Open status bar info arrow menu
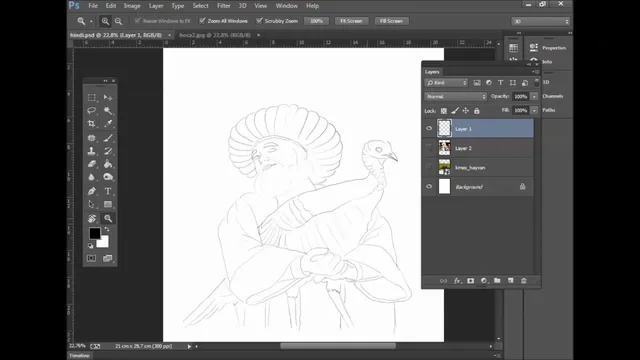Viewport: 640px width, 360px height. (x=189, y=347)
